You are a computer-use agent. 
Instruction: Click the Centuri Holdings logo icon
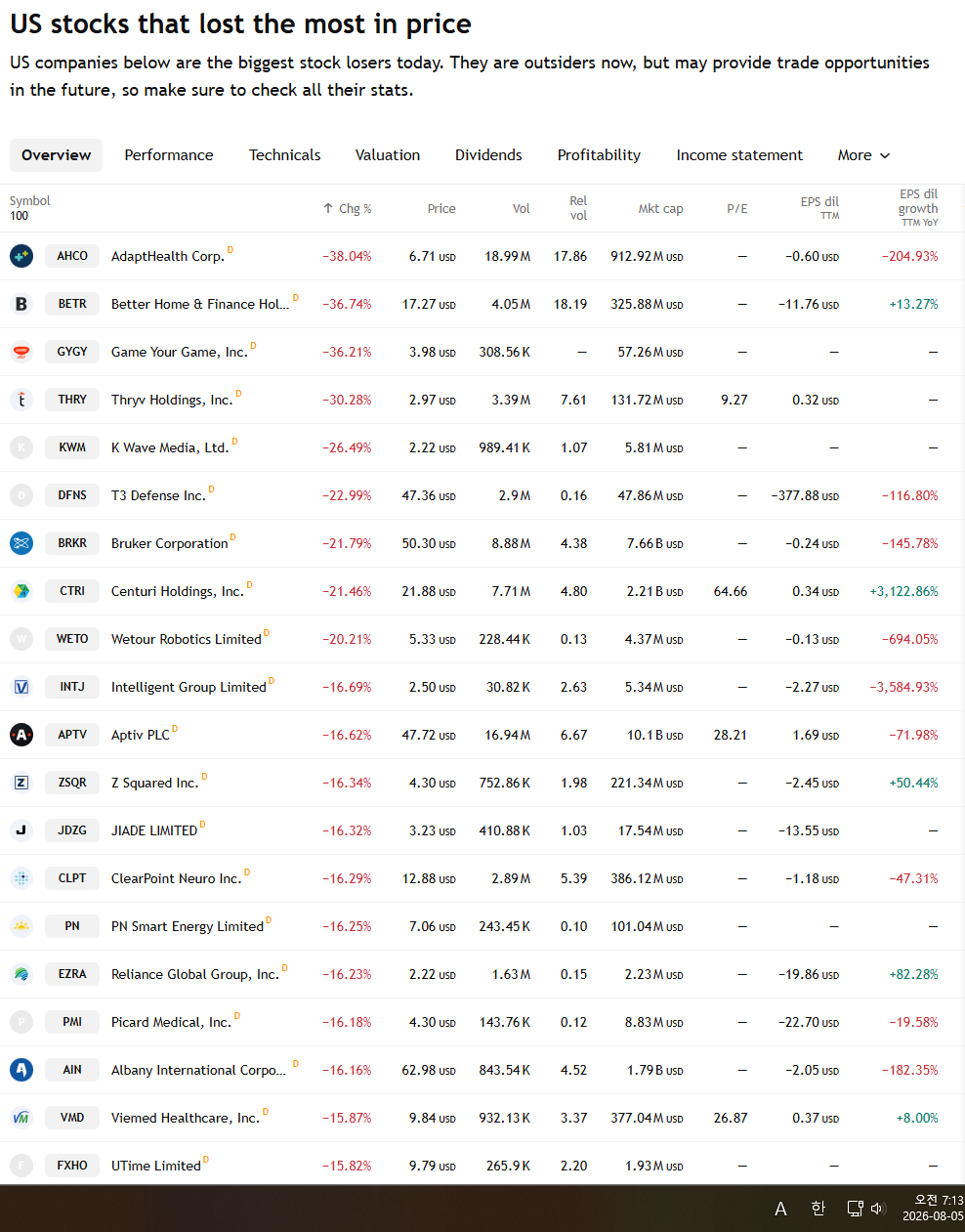pos(21,591)
